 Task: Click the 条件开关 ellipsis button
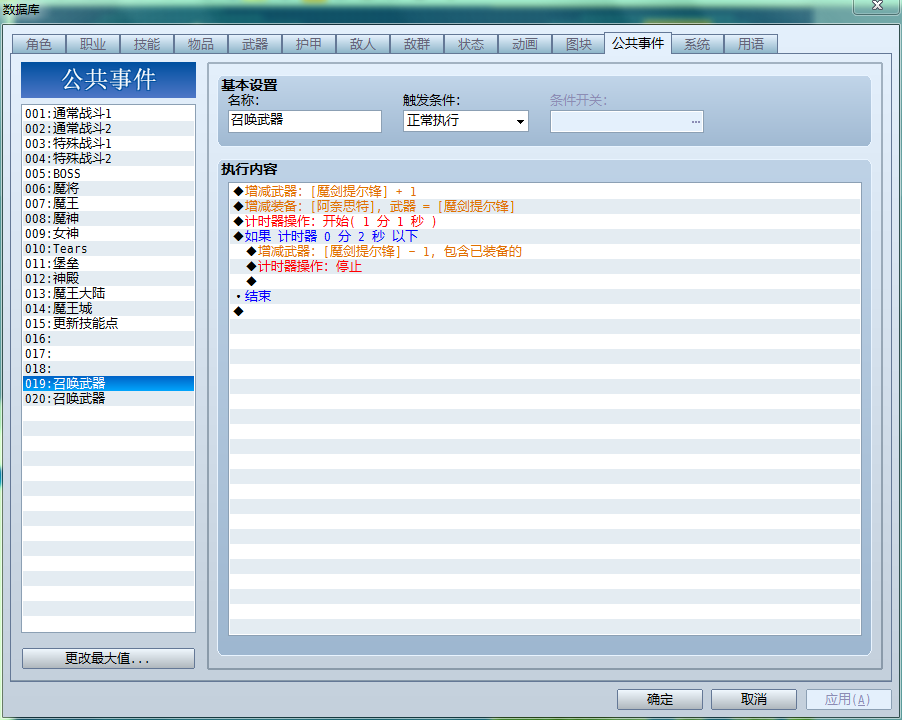[x=695, y=121]
